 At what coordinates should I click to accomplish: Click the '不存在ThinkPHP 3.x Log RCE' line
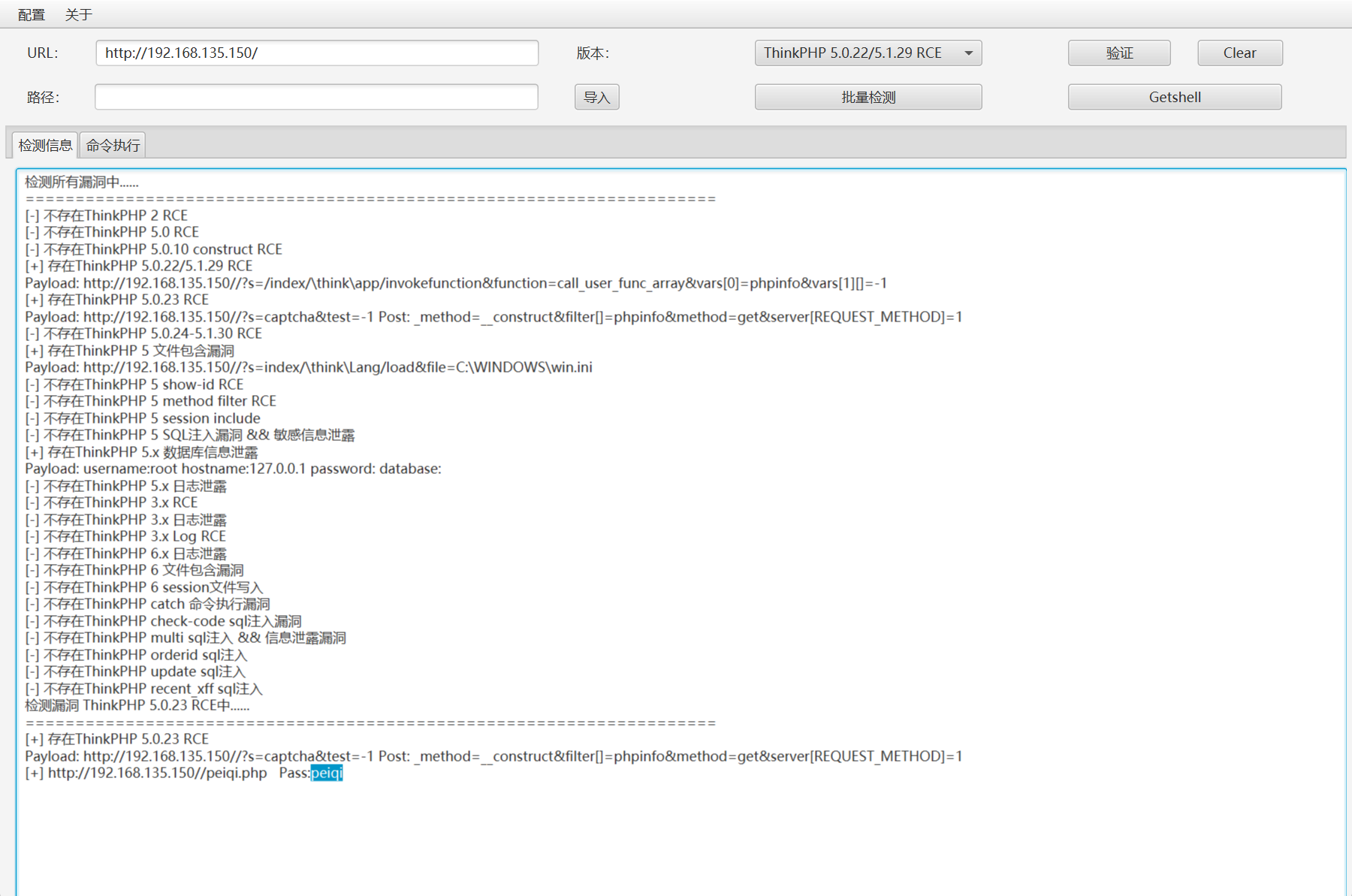(125, 536)
